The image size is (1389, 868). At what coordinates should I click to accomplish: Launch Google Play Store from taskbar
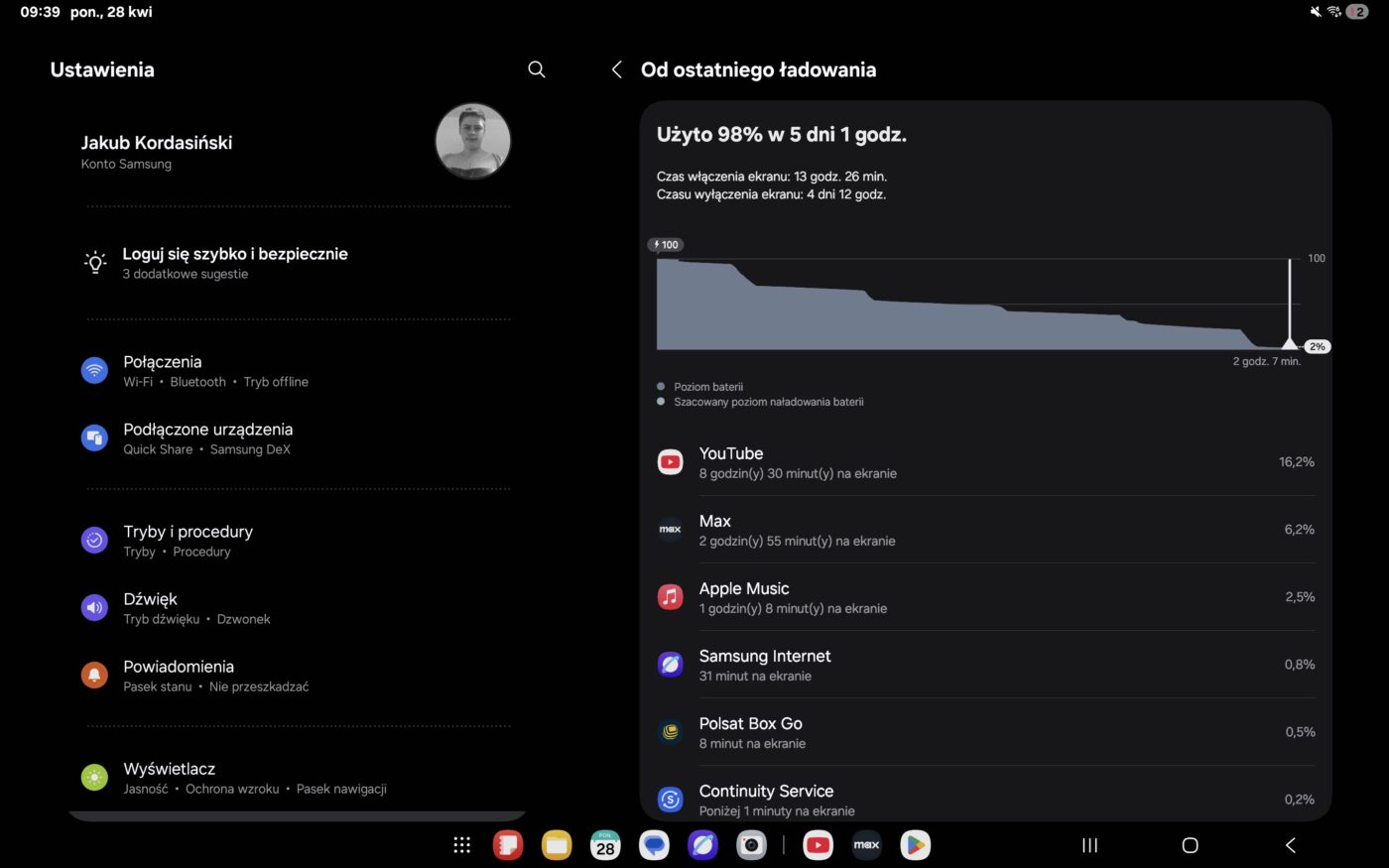coord(915,845)
